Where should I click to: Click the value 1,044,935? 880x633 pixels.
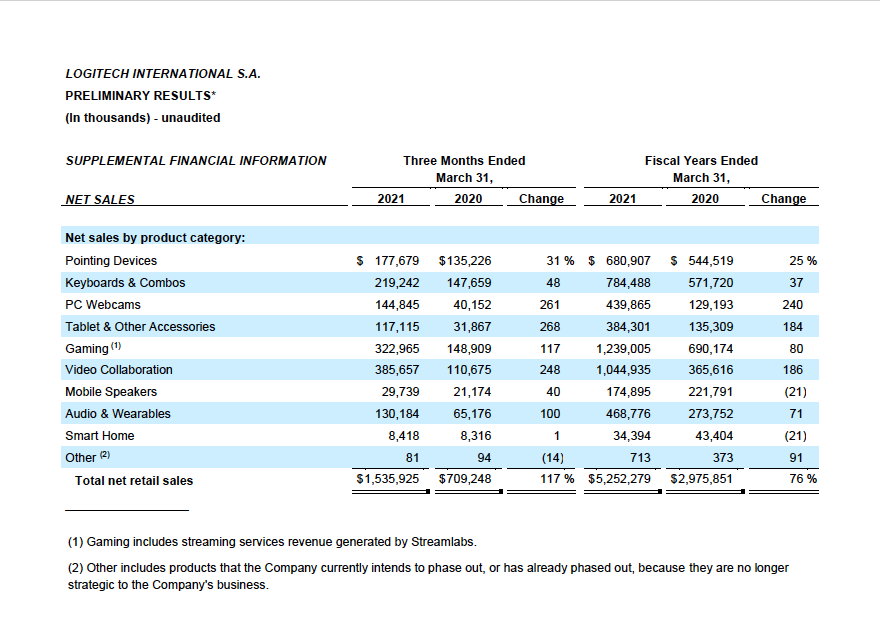coord(623,370)
